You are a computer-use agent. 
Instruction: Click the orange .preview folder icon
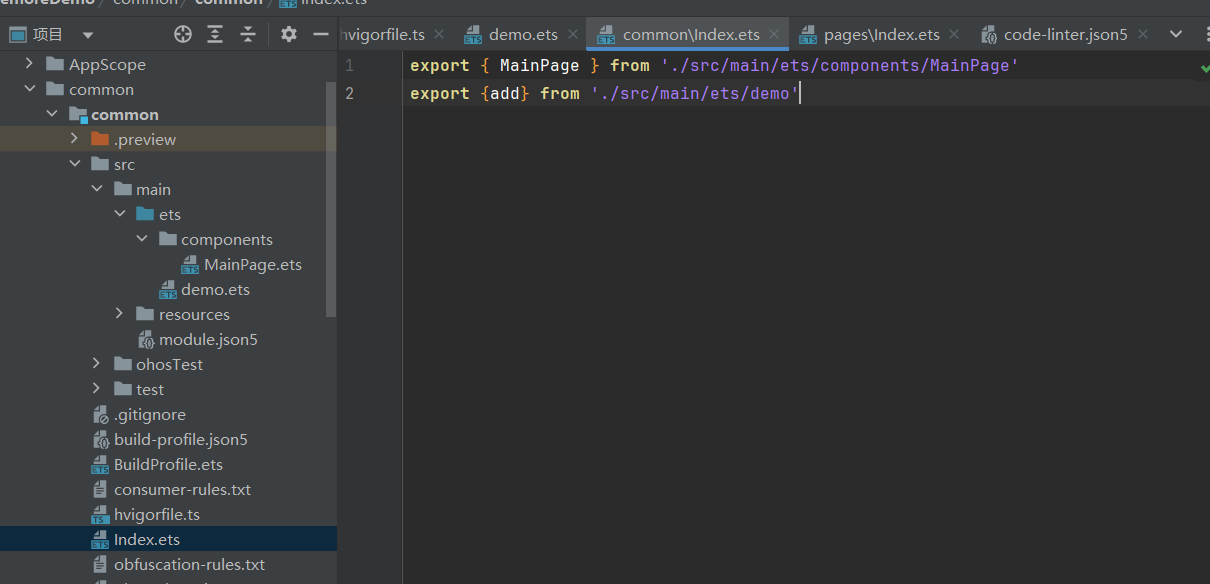pyautogui.click(x=99, y=140)
